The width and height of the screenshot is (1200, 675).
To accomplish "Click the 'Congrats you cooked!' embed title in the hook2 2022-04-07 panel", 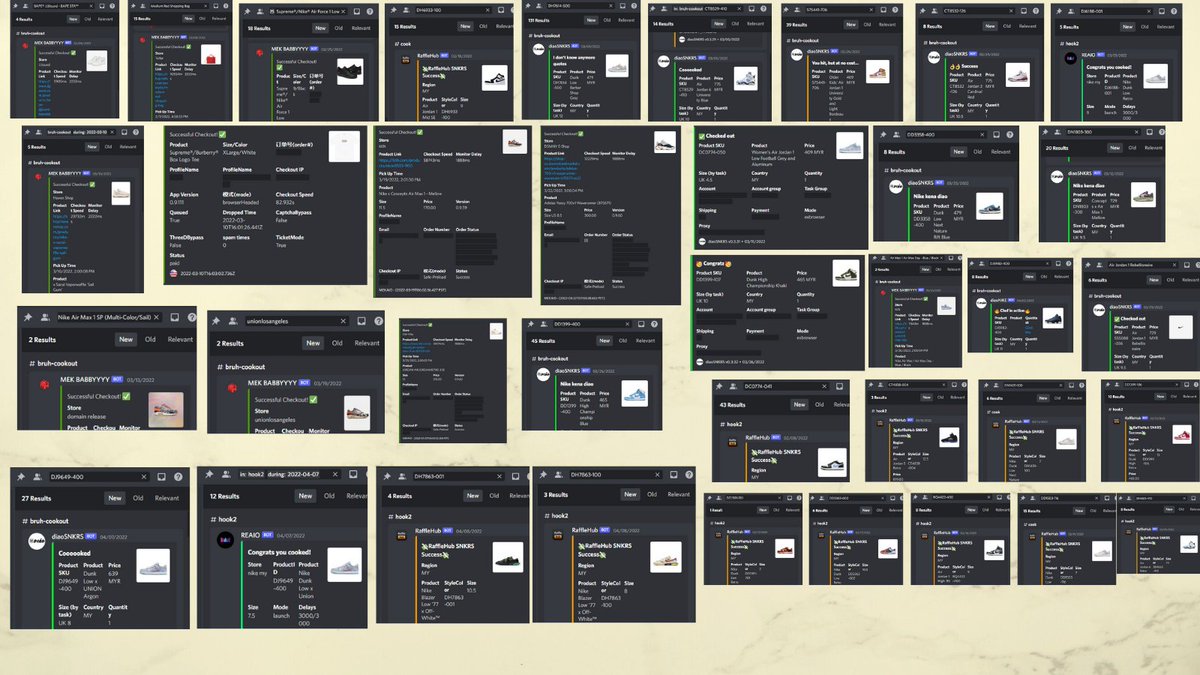I will pos(279,552).
